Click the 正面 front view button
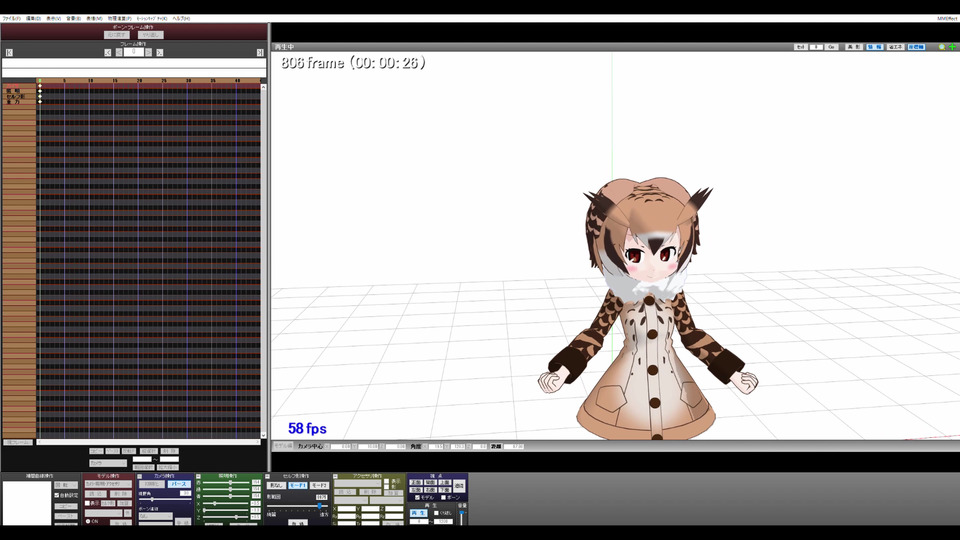 pyautogui.click(x=416, y=482)
